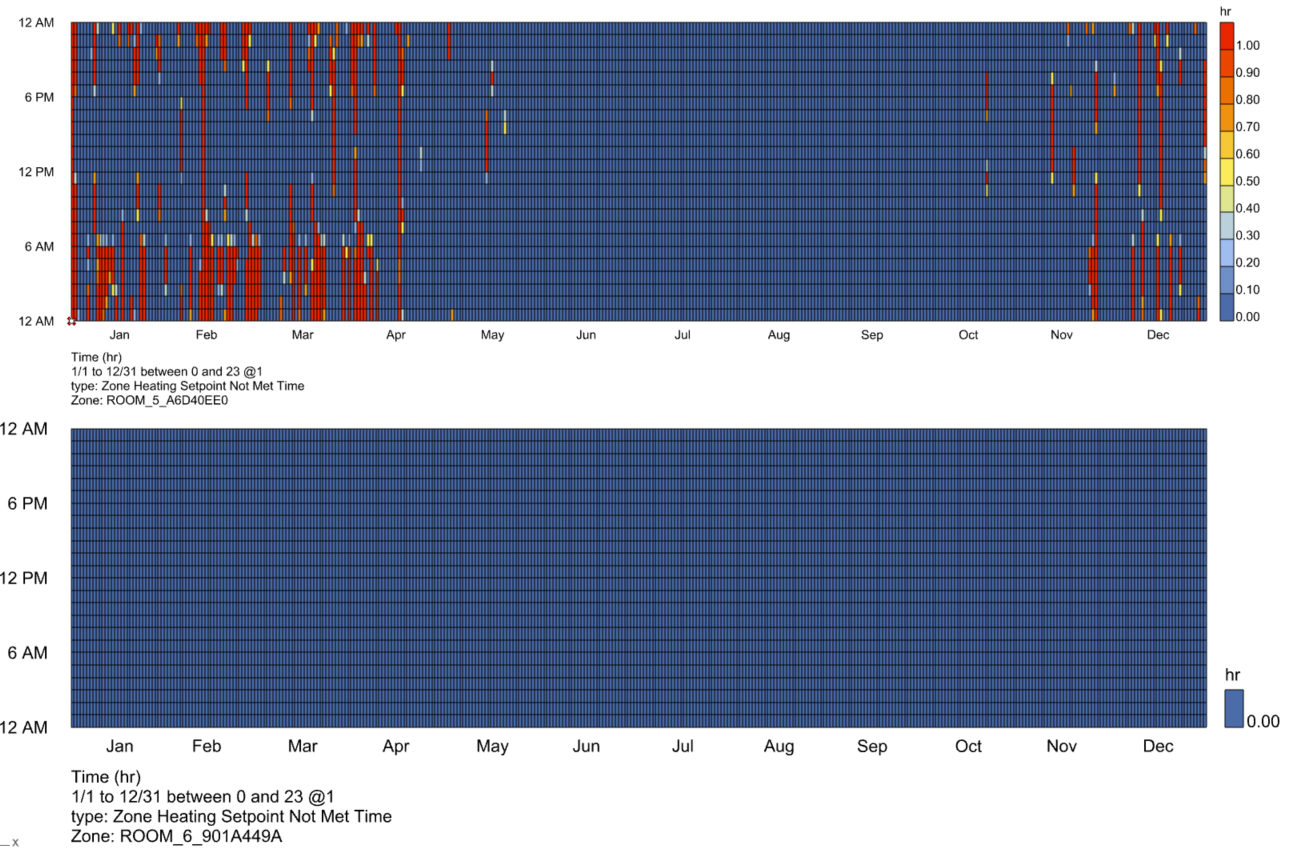Click the 12 PM label on ROOM_6 axis
Screen dimensions: 1291x854
tap(24, 578)
